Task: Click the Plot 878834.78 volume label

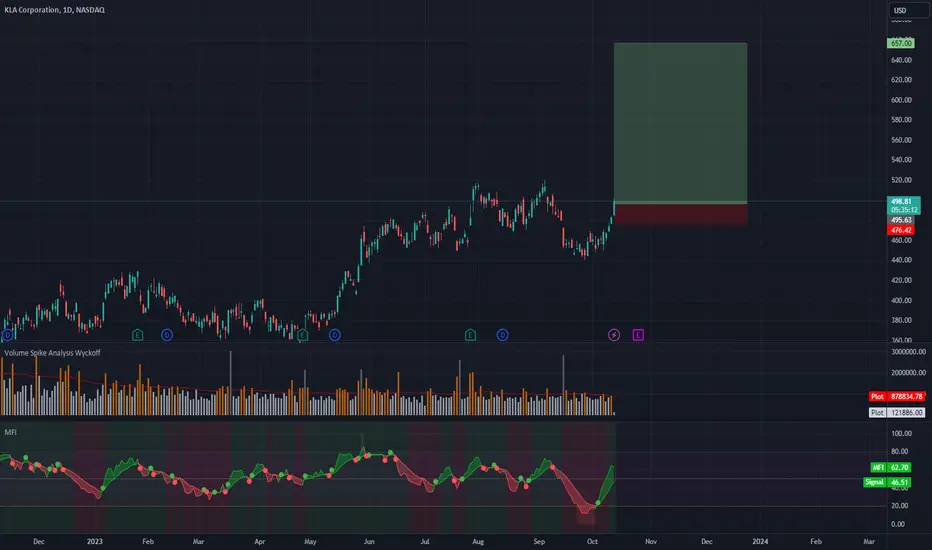Action: [897, 397]
